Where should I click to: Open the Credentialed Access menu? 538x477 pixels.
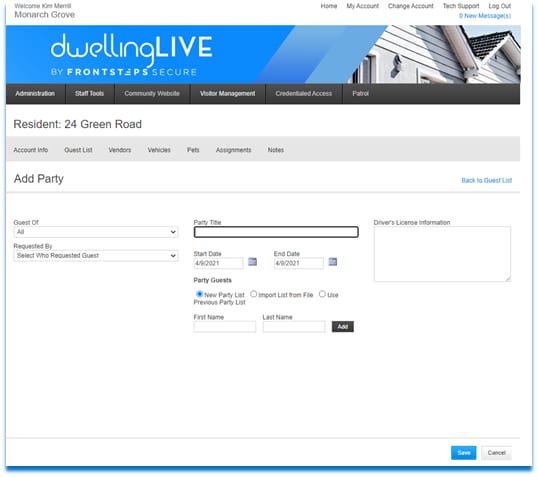tap(304, 94)
